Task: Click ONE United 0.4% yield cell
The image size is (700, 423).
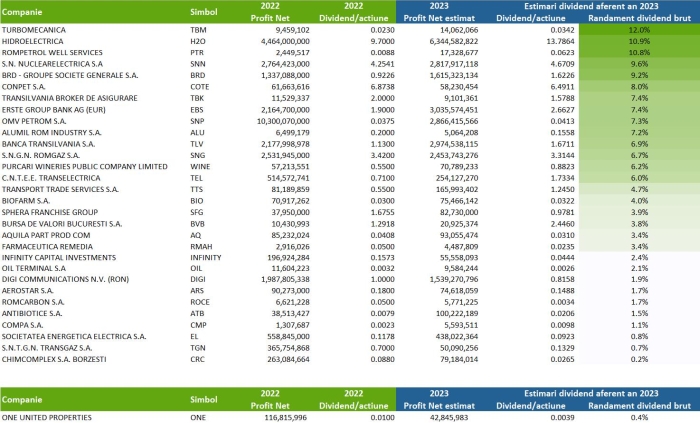Action: (x=639, y=418)
